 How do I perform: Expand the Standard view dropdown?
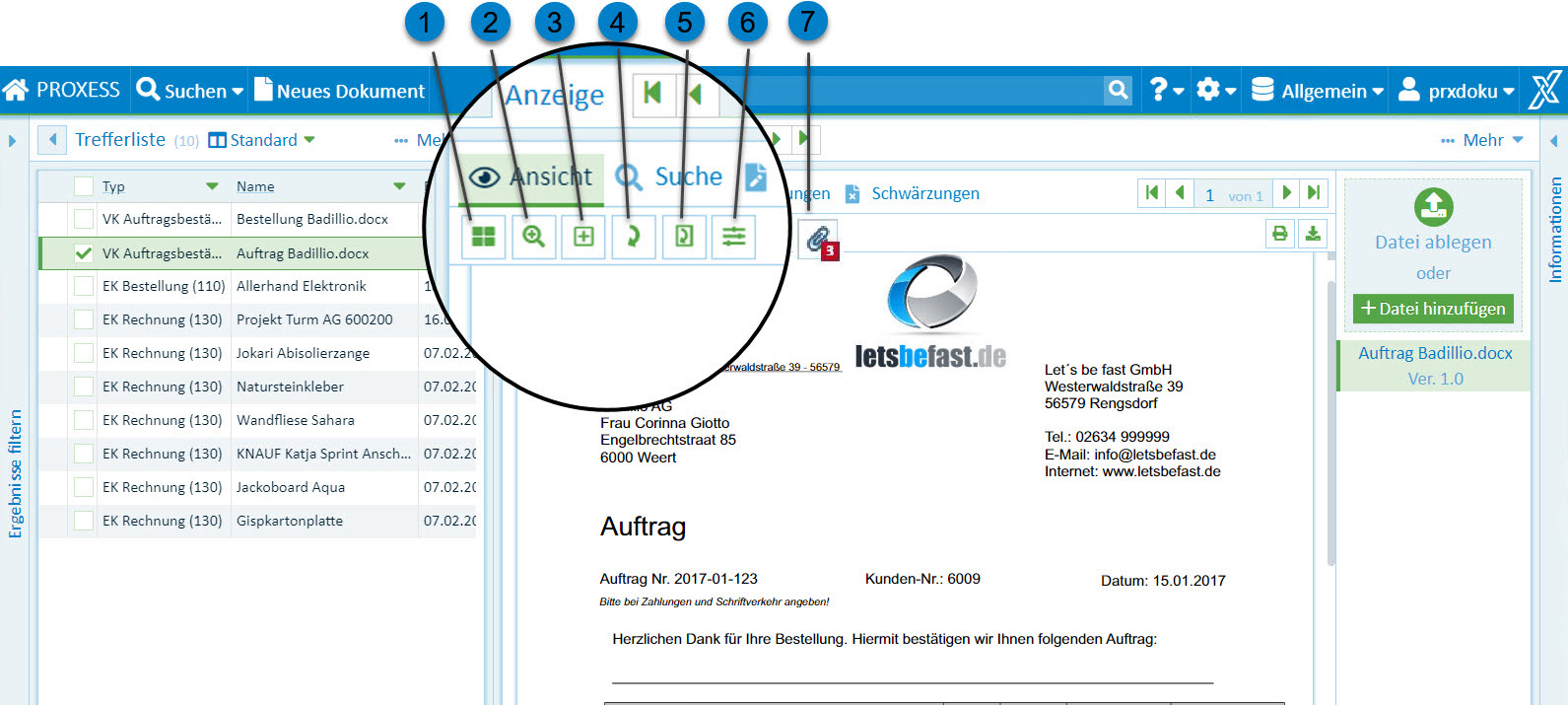pos(262,140)
